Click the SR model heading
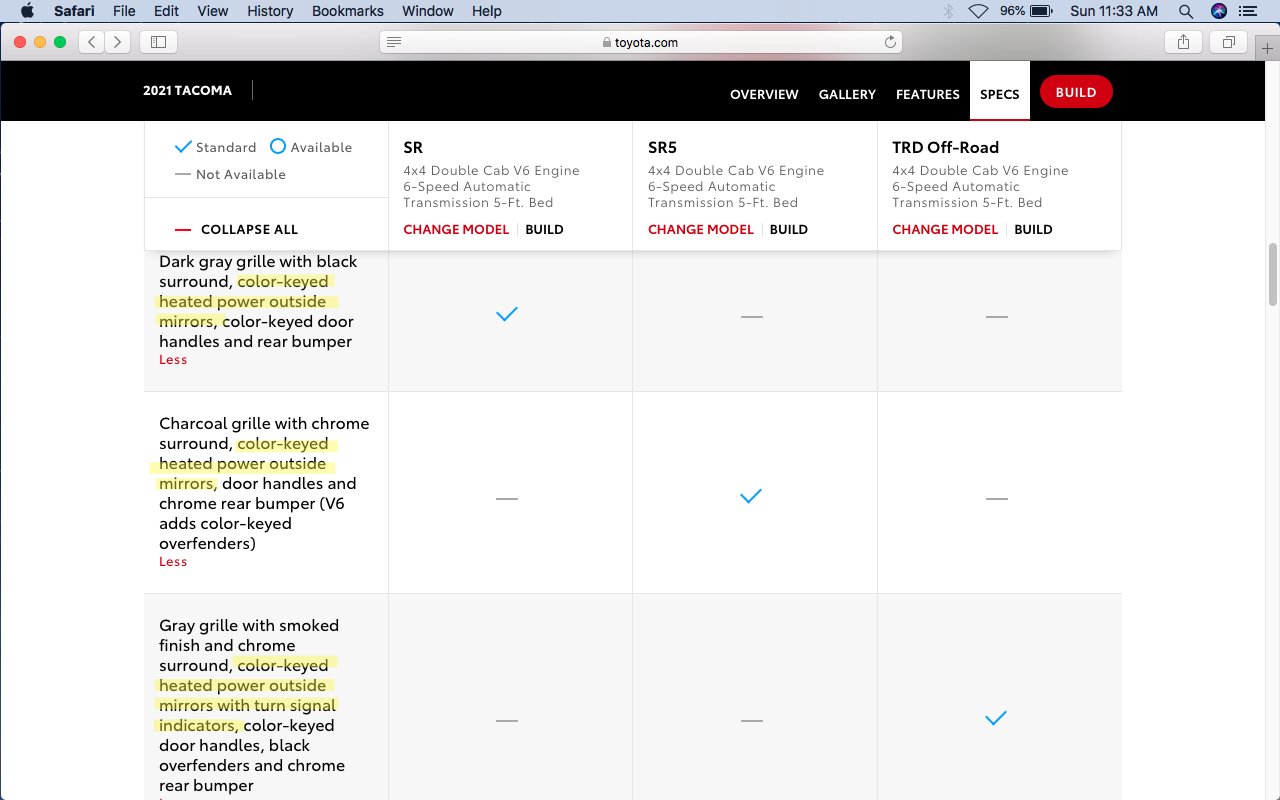This screenshot has height=800, width=1280. click(413, 147)
